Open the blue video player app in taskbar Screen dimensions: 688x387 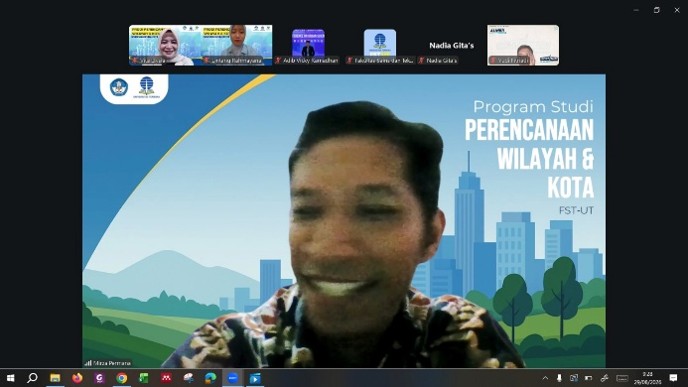tap(255, 378)
